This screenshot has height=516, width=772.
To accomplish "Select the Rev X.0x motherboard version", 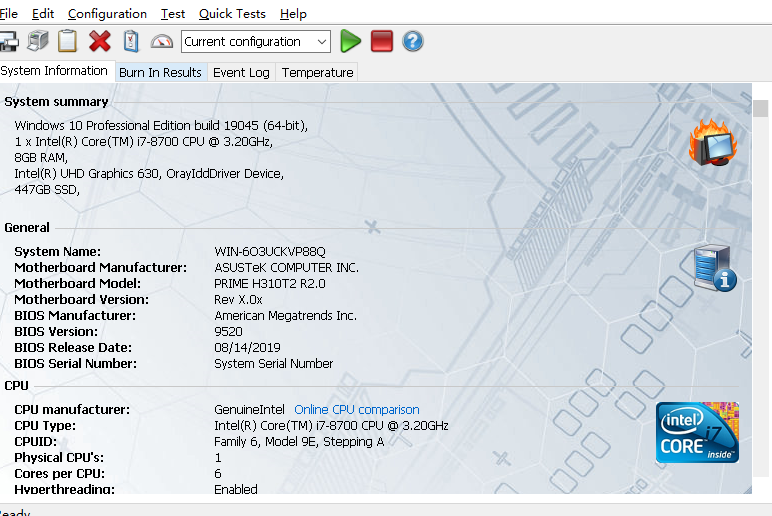I will pos(238,300).
